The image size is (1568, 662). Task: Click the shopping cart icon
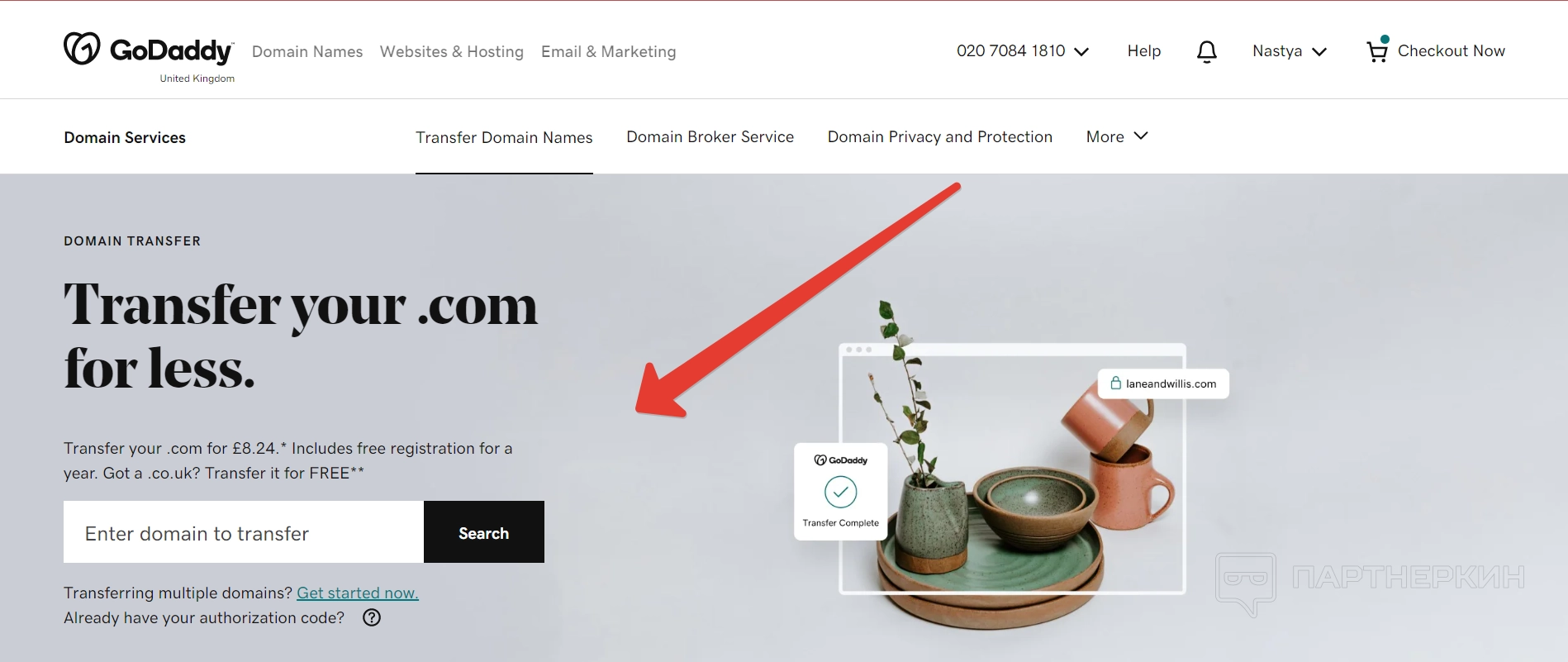[x=1377, y=51]
